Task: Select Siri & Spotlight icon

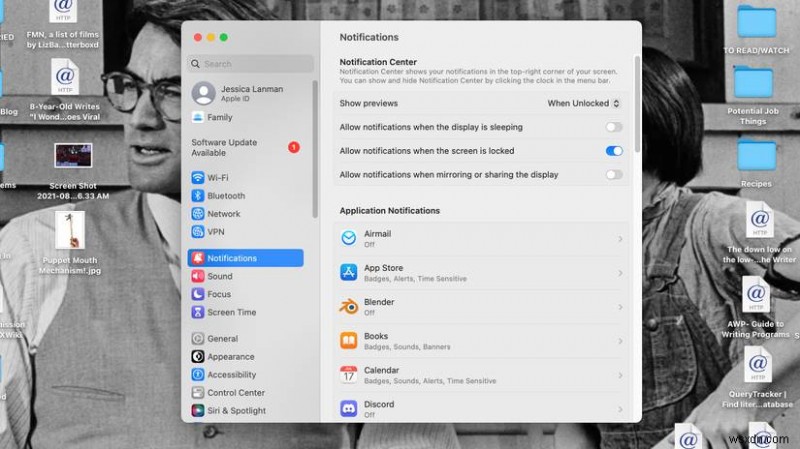Action: click(198, 410)
